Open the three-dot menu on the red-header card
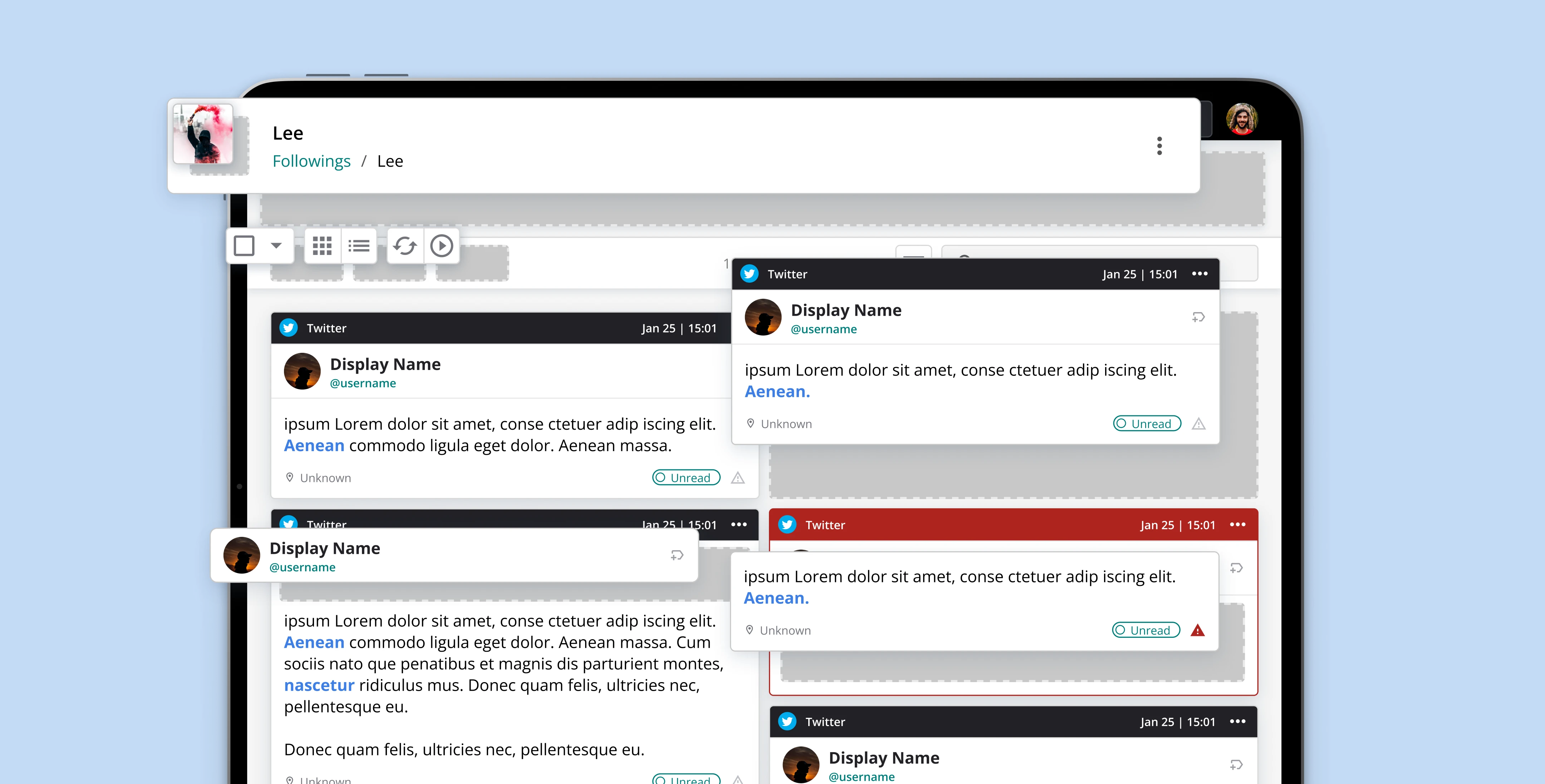This screenshot has height=784, width=1545. pos(1237,524)
